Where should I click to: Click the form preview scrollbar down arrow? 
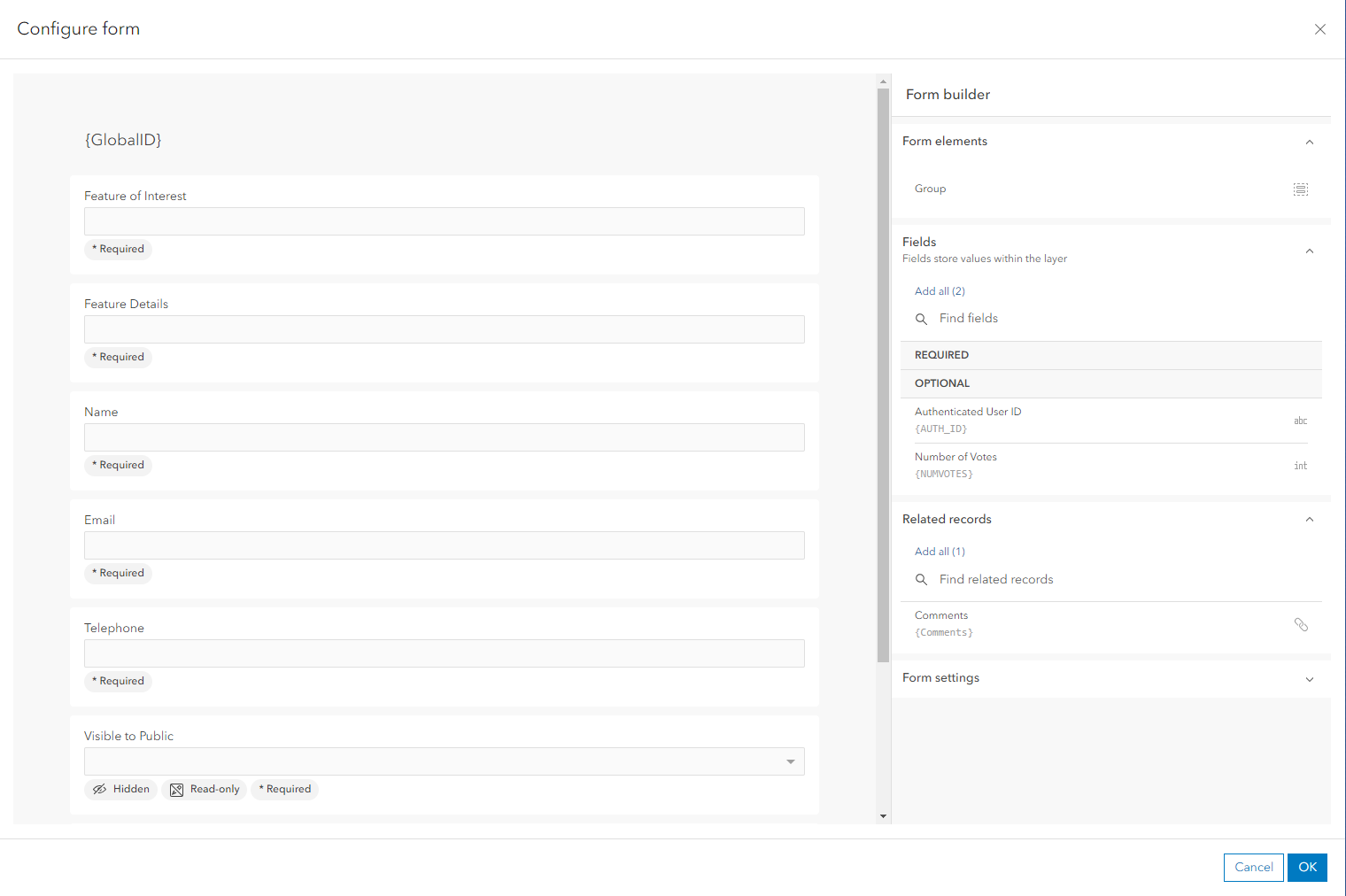[883, 816]
